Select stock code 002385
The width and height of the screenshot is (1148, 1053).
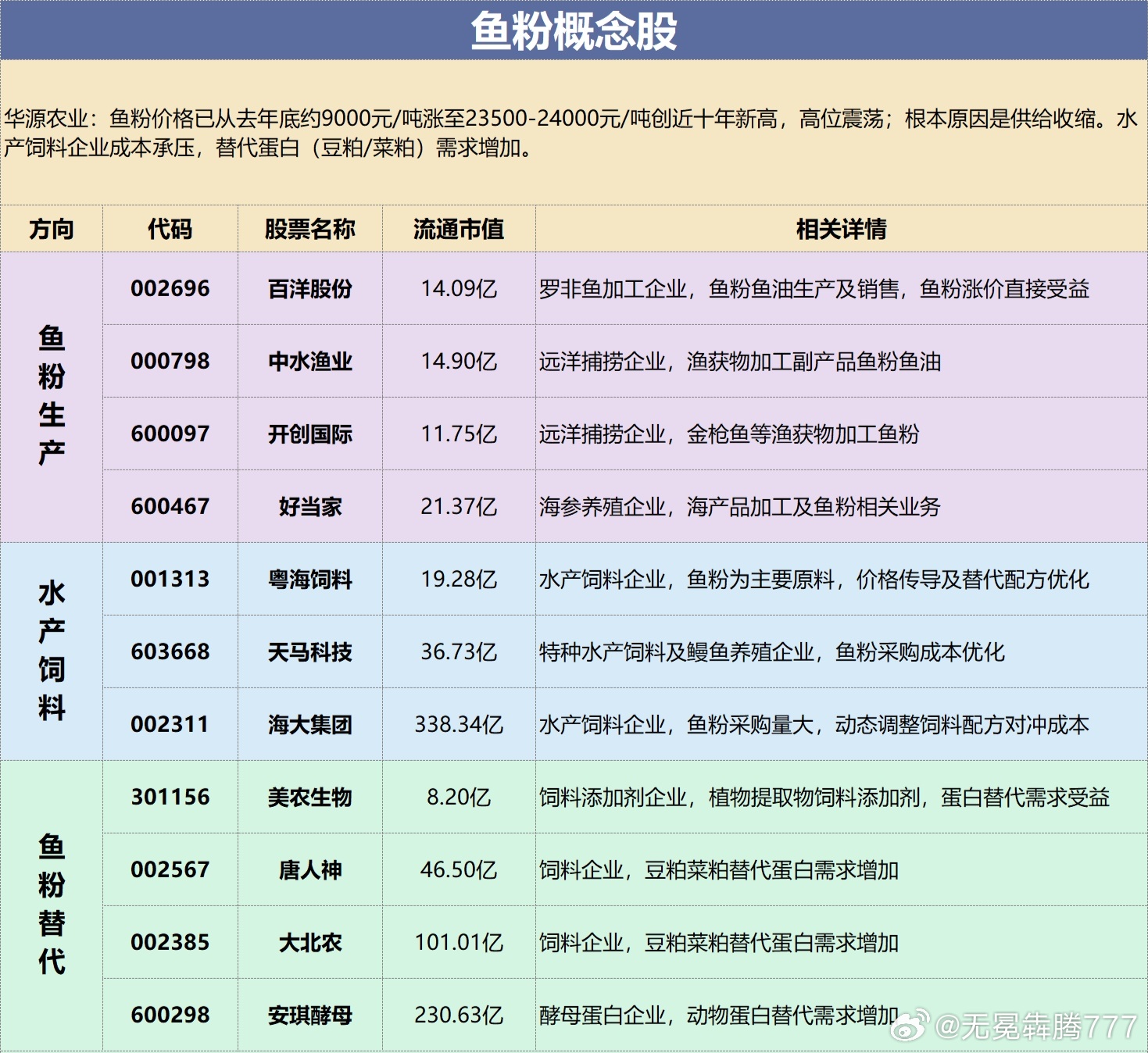pyautogui.click(x=170, y=942)
